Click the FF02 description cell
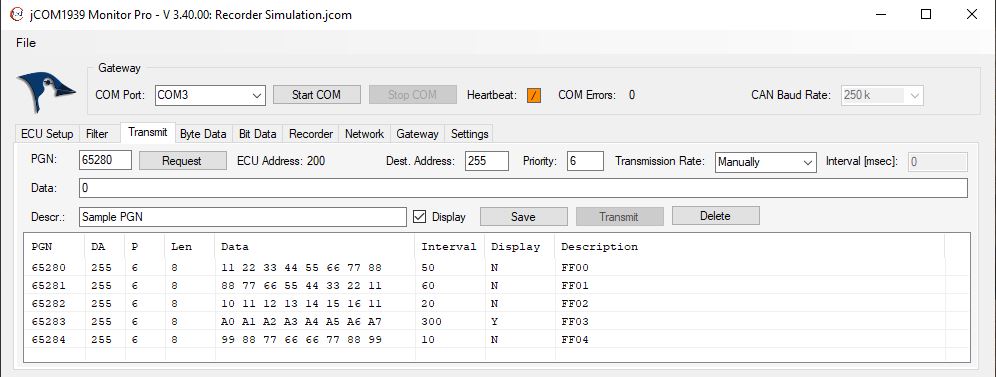996x377 pixels. tap(575, 303)
